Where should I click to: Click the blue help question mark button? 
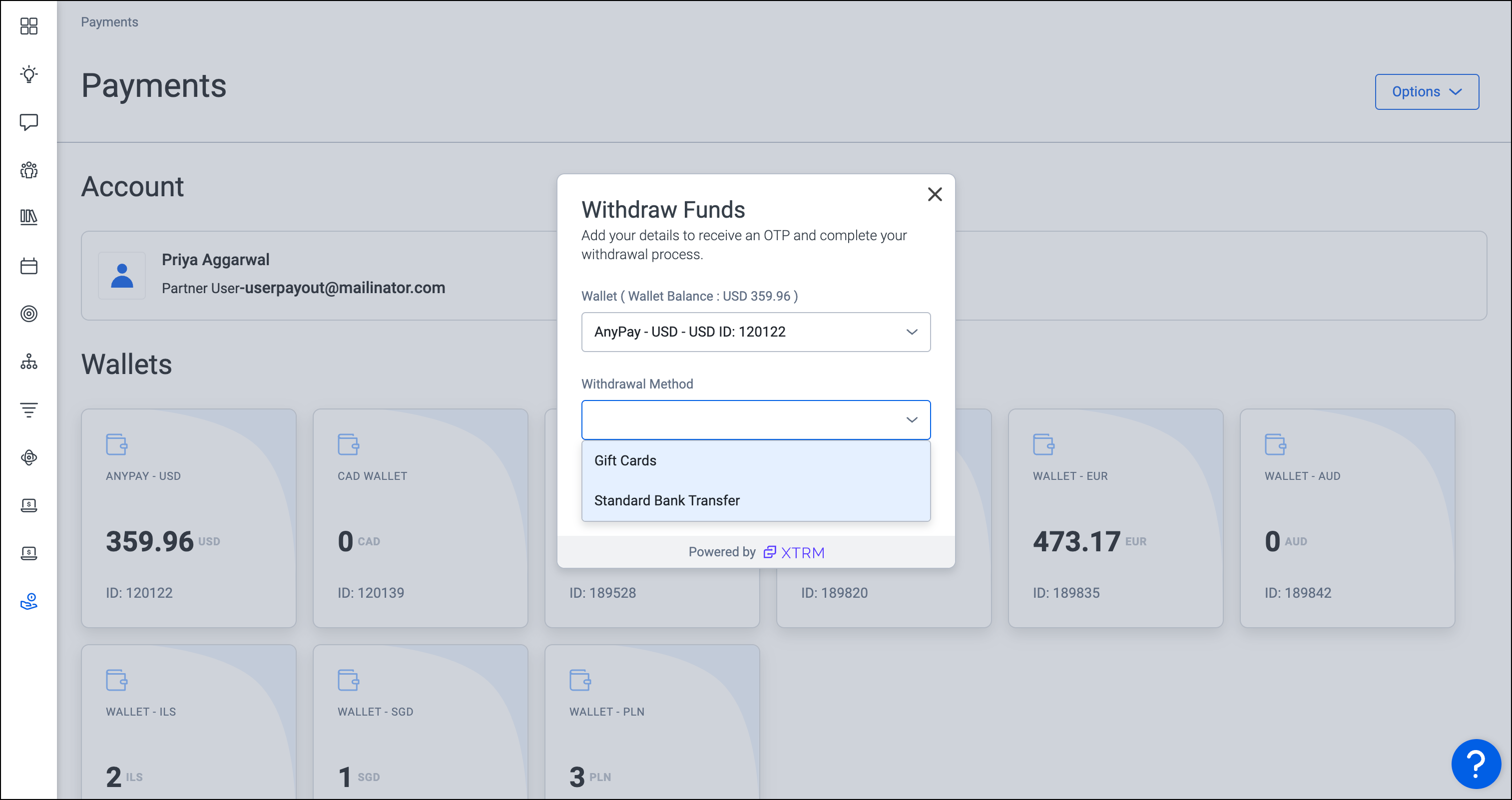pos(1476,764)
